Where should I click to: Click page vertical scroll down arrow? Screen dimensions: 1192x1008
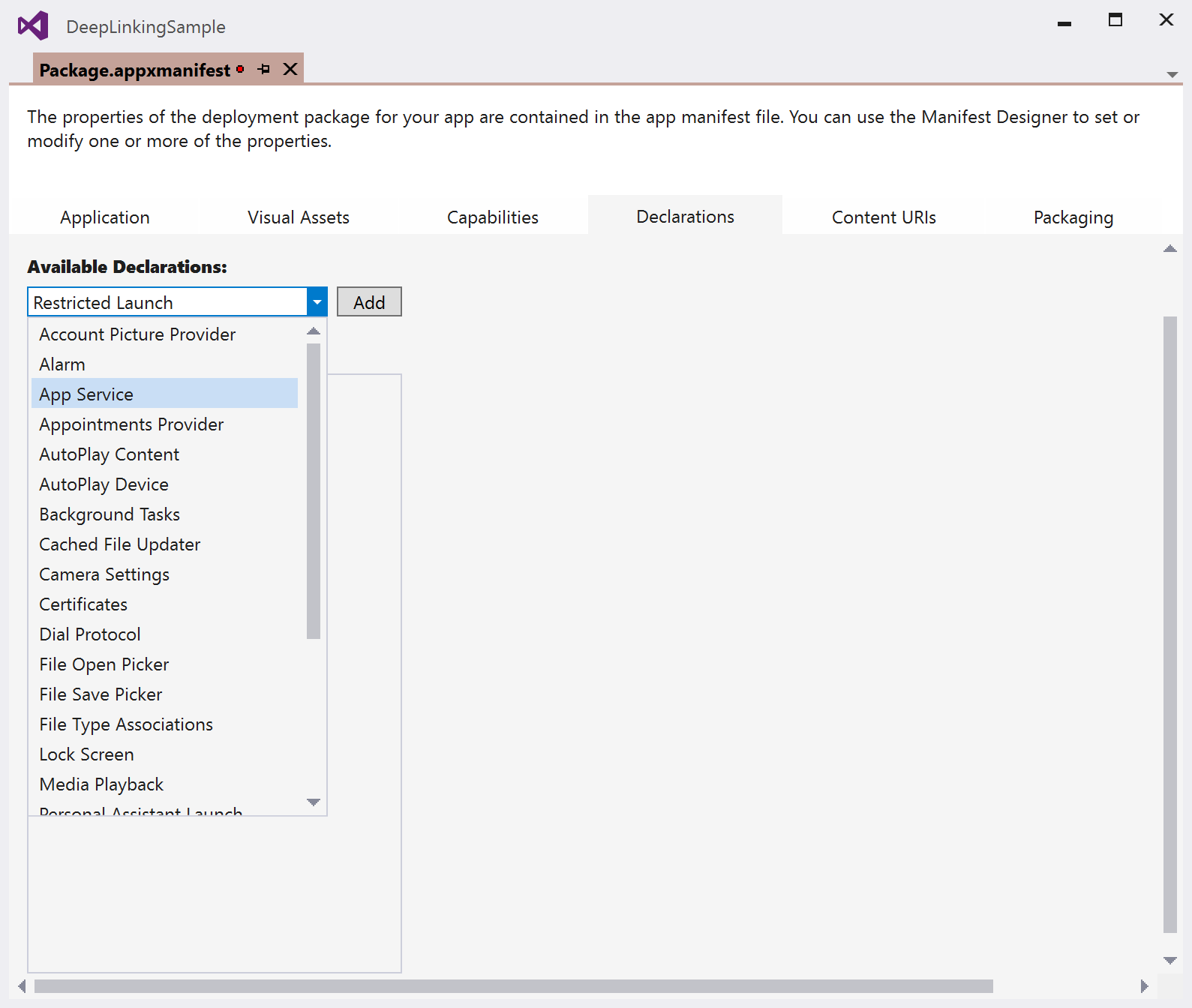(x=1170, y=960)
